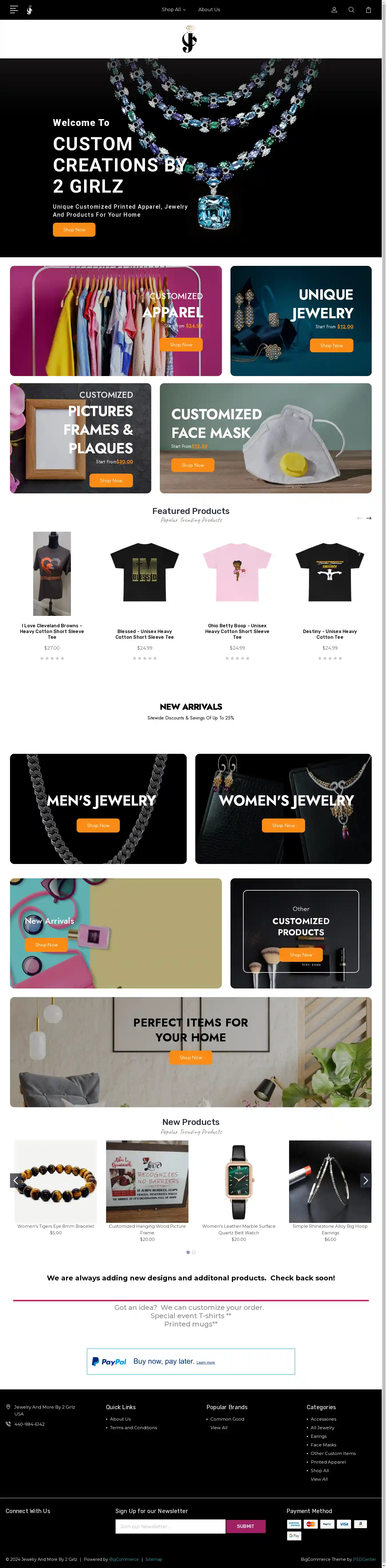Click Shop Now on Welcome banner
The width and height of the screenshot is (386, 1568).
click(74, 230)
